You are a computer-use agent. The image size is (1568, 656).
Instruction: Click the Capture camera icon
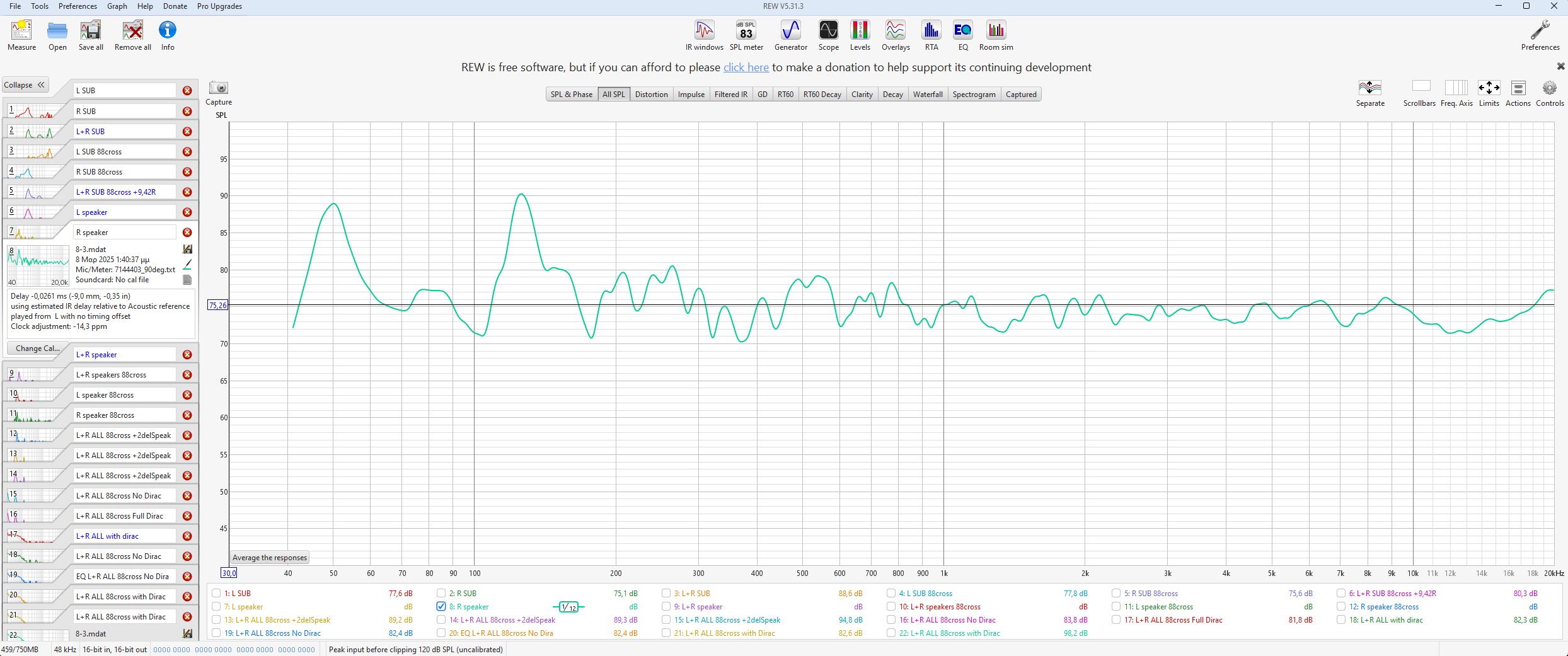[219, 88]
